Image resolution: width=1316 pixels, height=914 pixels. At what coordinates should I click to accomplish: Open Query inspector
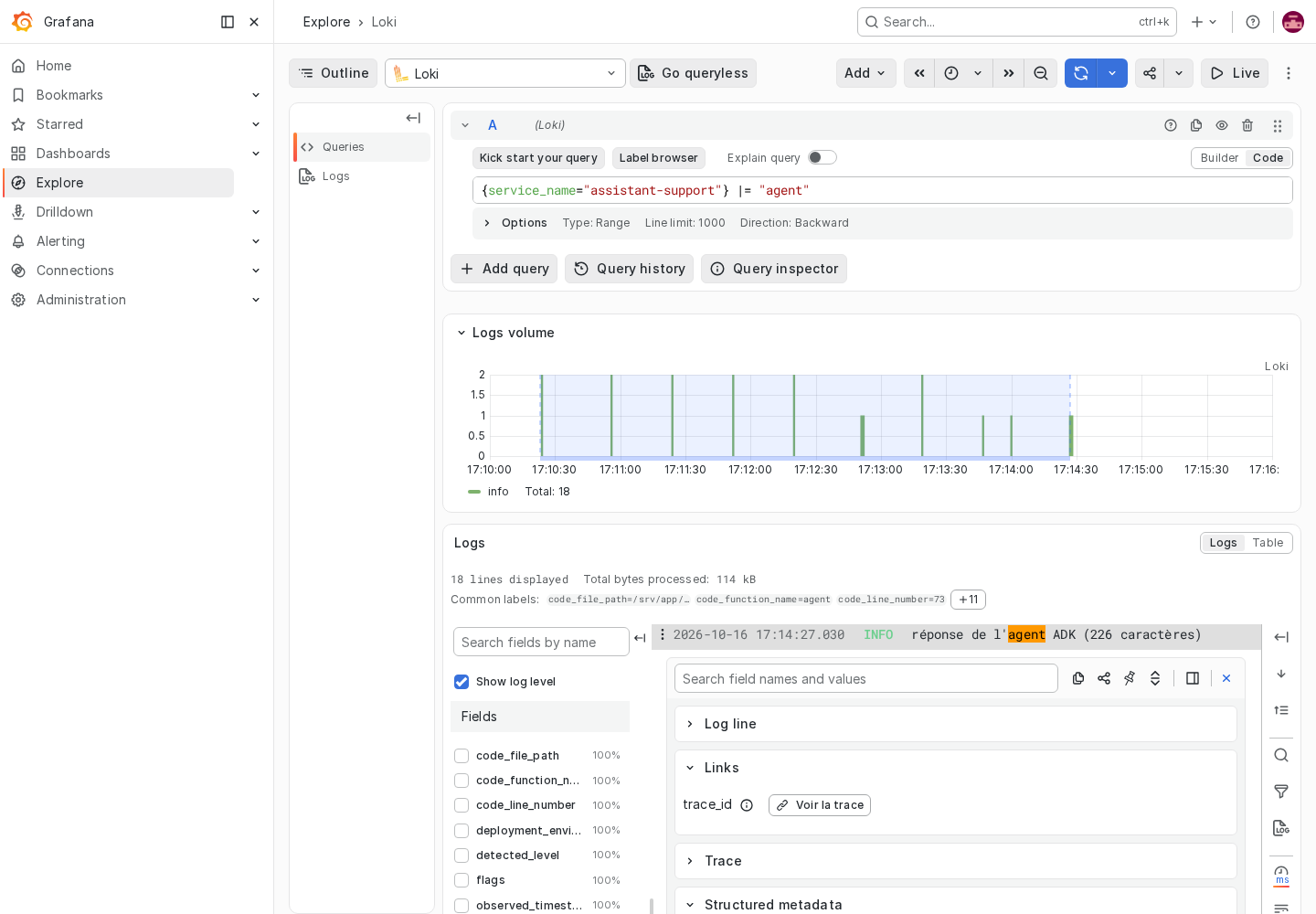(774, 269)
